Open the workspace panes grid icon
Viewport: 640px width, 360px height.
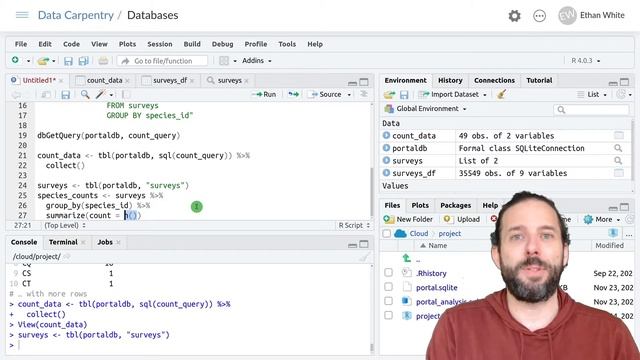tap(224, 61)
